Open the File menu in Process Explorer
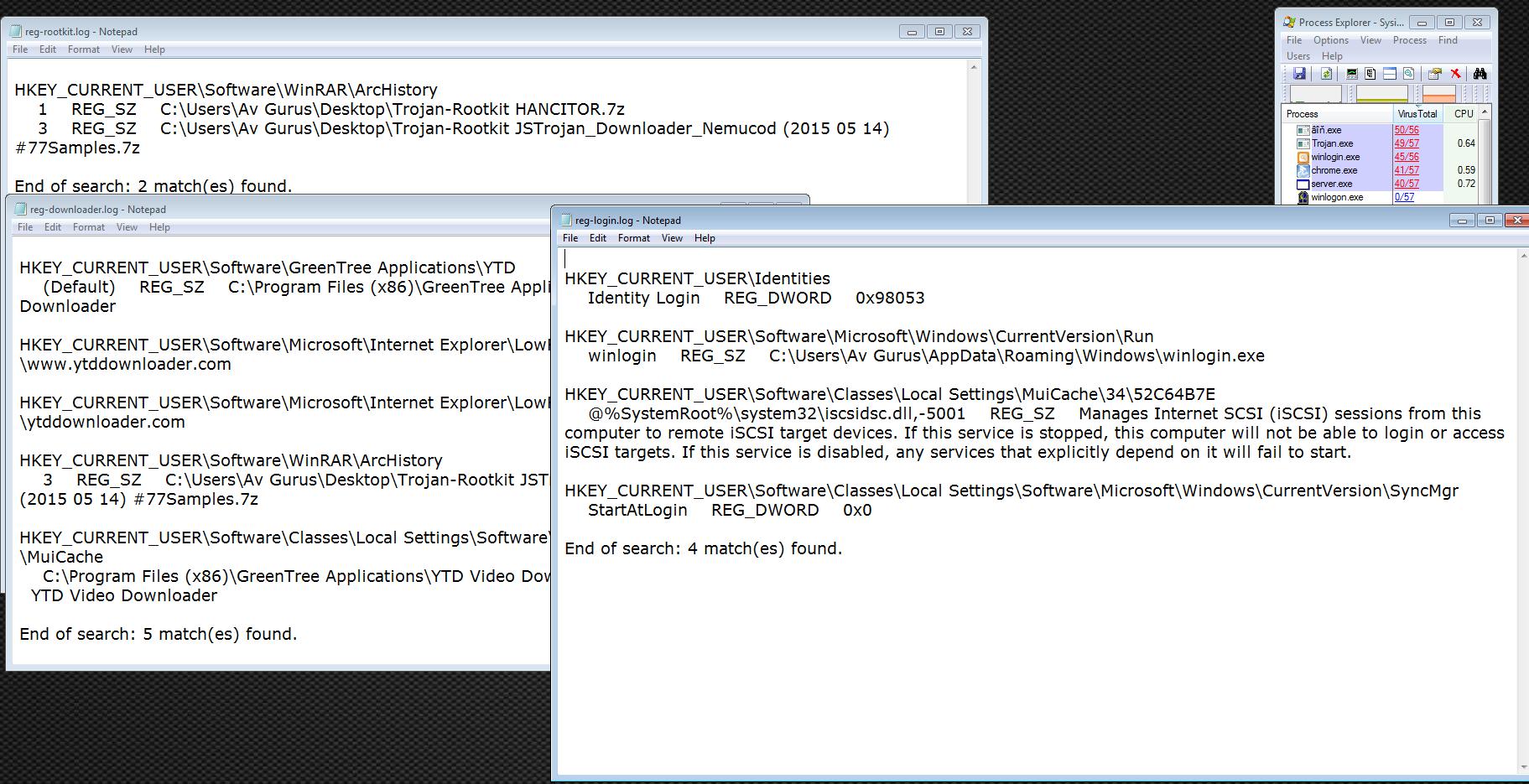1529x784 pixels. (1294, 40)
